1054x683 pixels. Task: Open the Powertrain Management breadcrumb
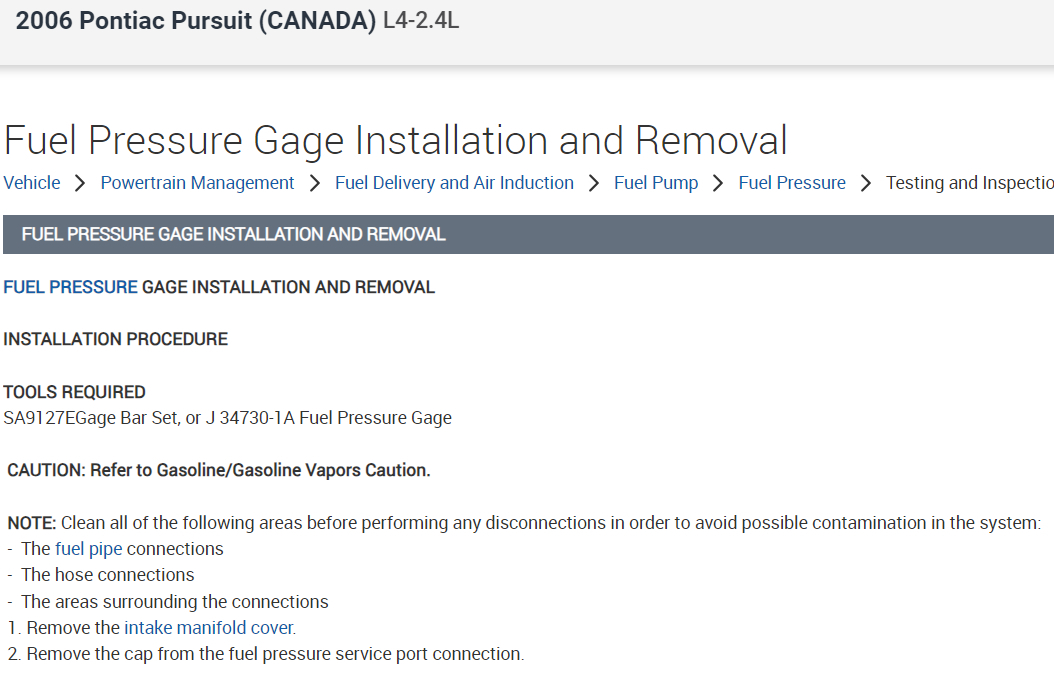click(197, 183)
